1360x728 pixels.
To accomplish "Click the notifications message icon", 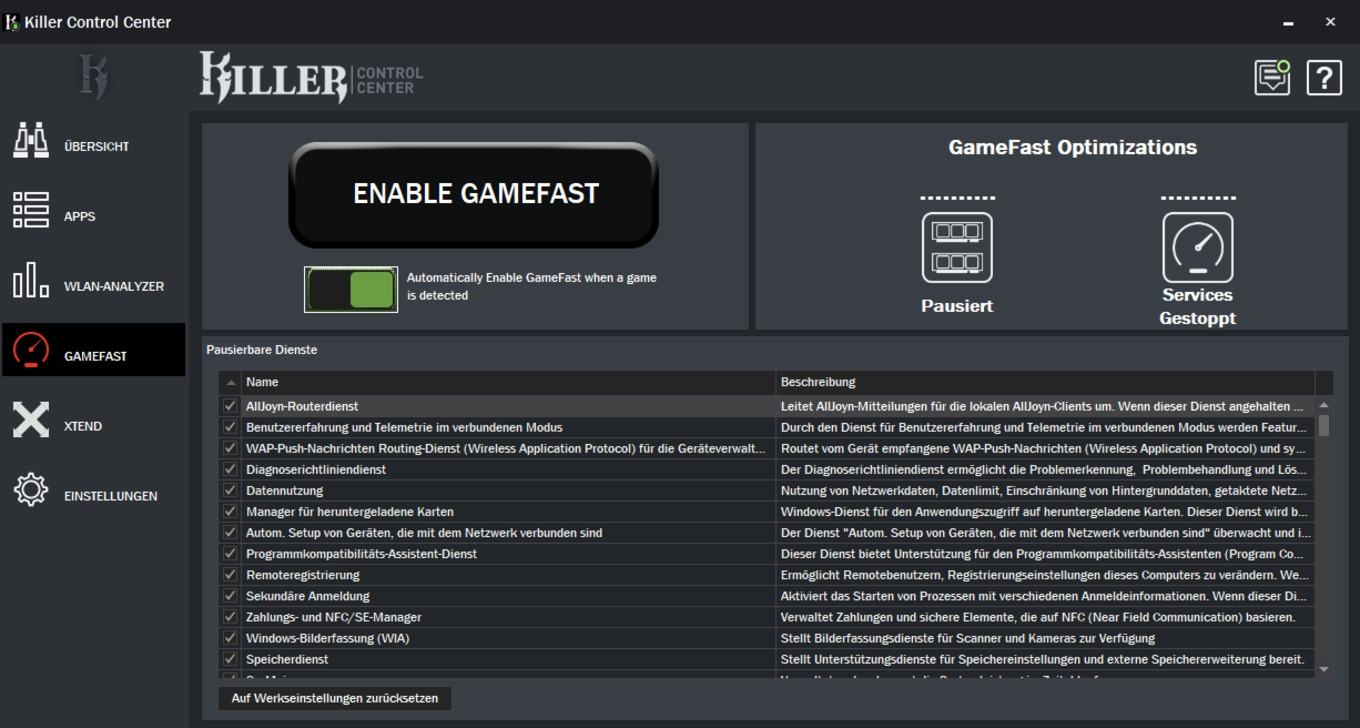I will click(x=1273, y=77).
